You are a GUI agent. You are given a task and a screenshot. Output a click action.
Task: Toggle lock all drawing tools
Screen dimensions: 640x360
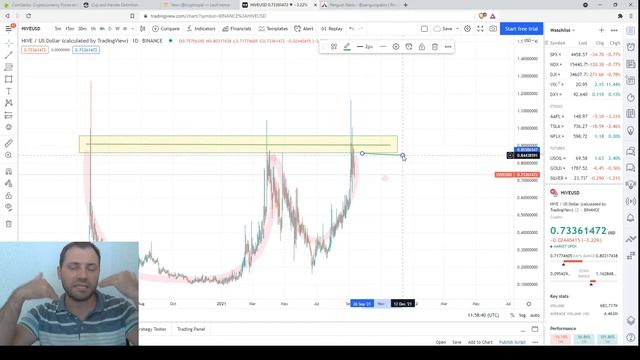click(9, 196)
